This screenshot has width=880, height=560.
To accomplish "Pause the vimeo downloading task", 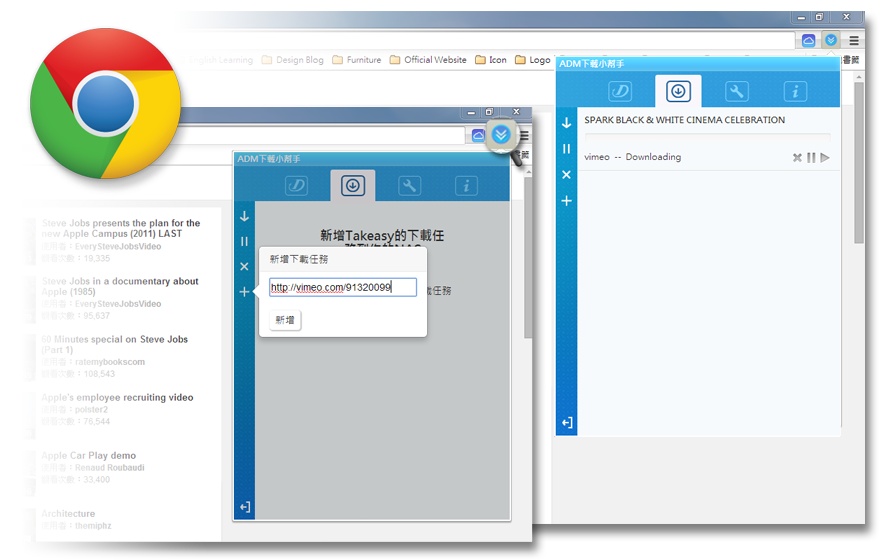I will 811,158.
